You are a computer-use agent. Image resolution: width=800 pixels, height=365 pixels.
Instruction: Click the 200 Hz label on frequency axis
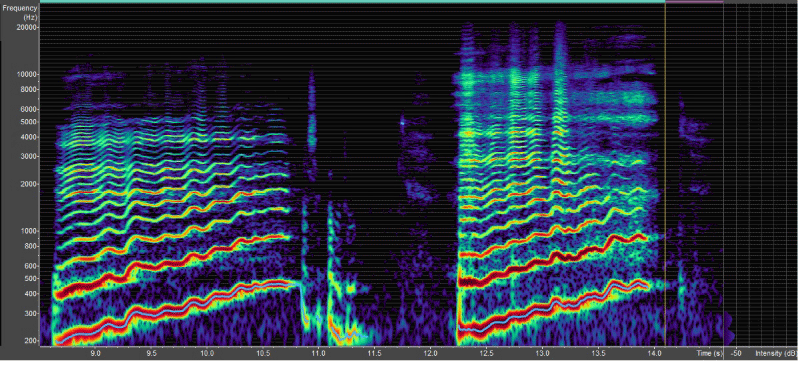click(x=31, y=341)
